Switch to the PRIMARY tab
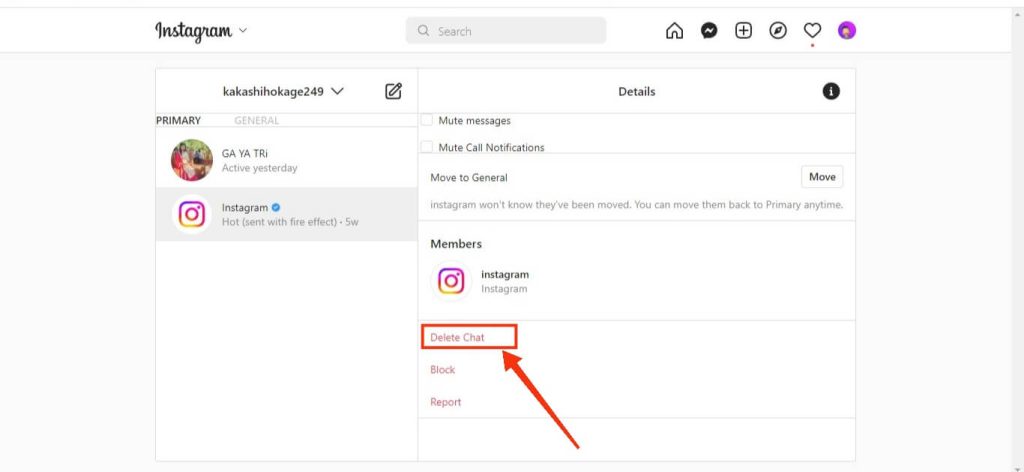 (178, 121)
